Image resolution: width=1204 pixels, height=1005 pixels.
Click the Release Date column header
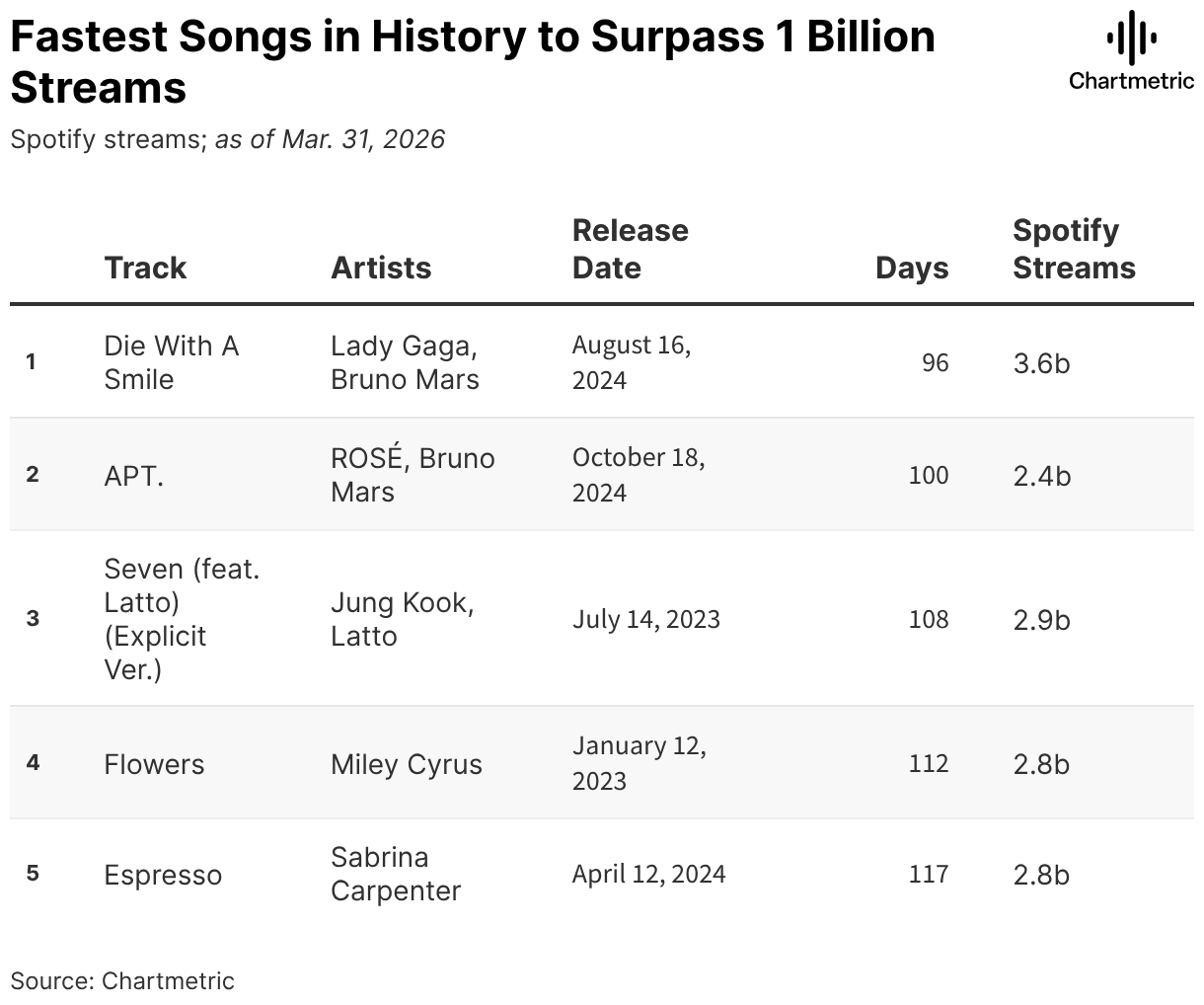(x=631, y=249)
